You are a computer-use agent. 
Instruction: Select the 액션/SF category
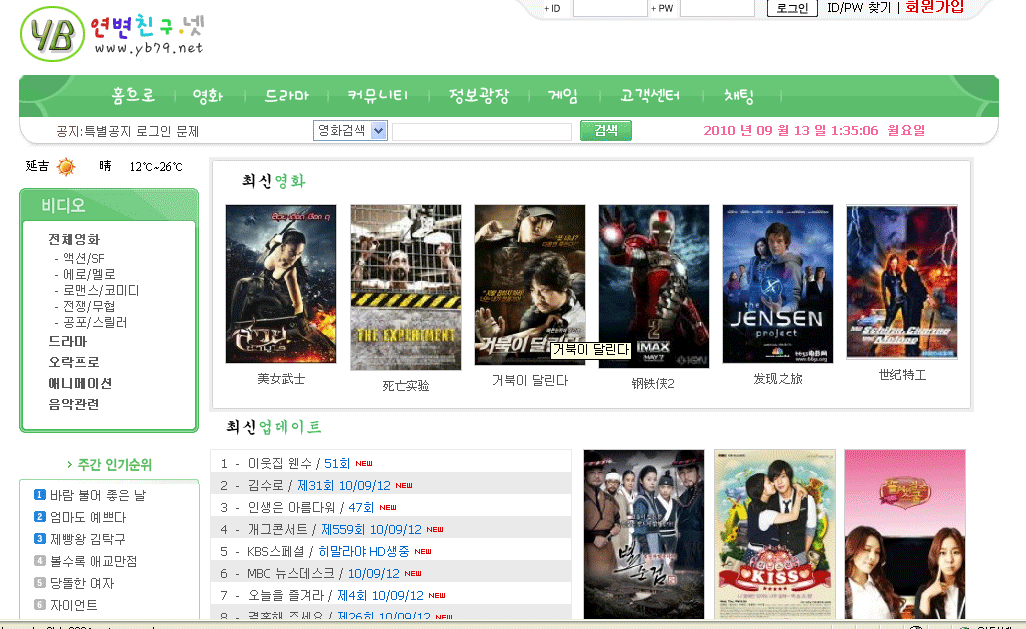[83, 259]
